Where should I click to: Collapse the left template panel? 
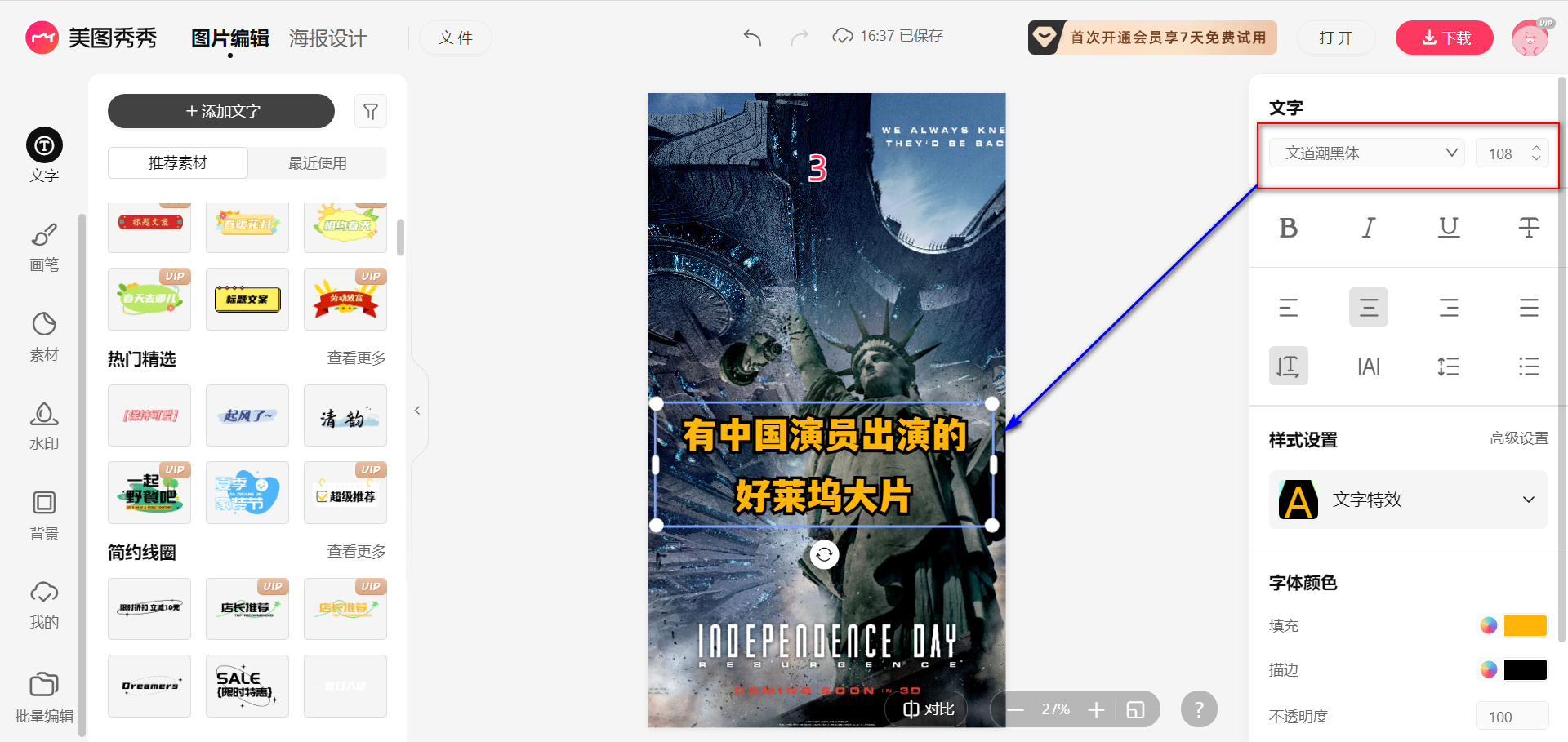pos(417,411)
